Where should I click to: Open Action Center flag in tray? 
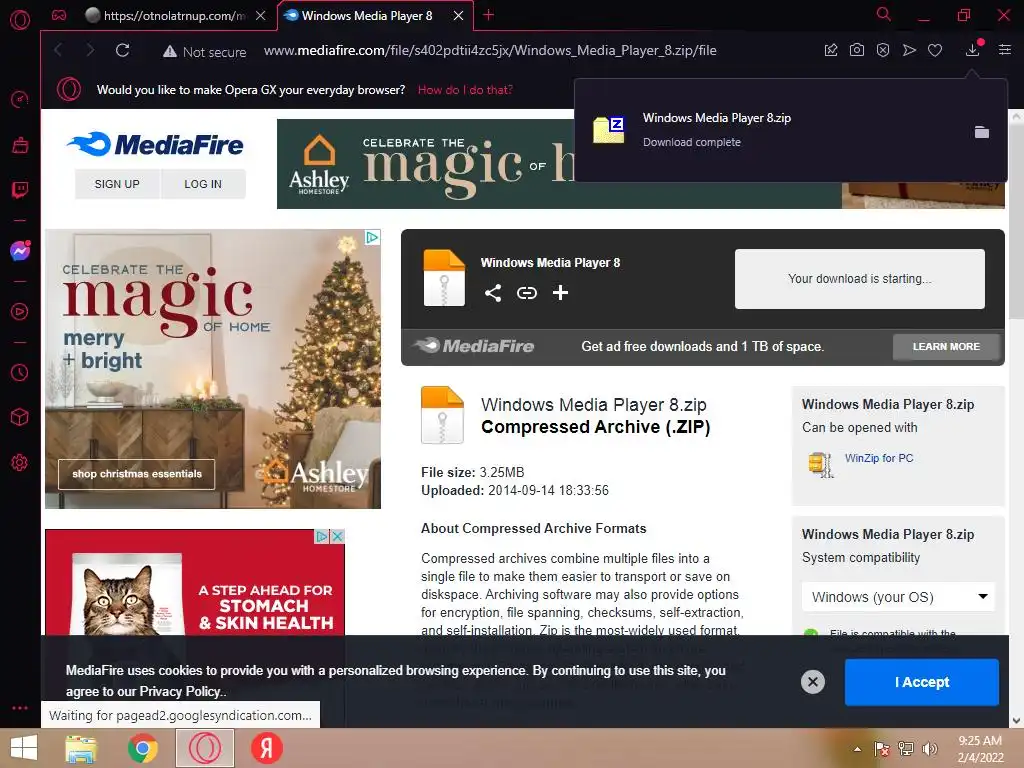click(x=882, y=749)
